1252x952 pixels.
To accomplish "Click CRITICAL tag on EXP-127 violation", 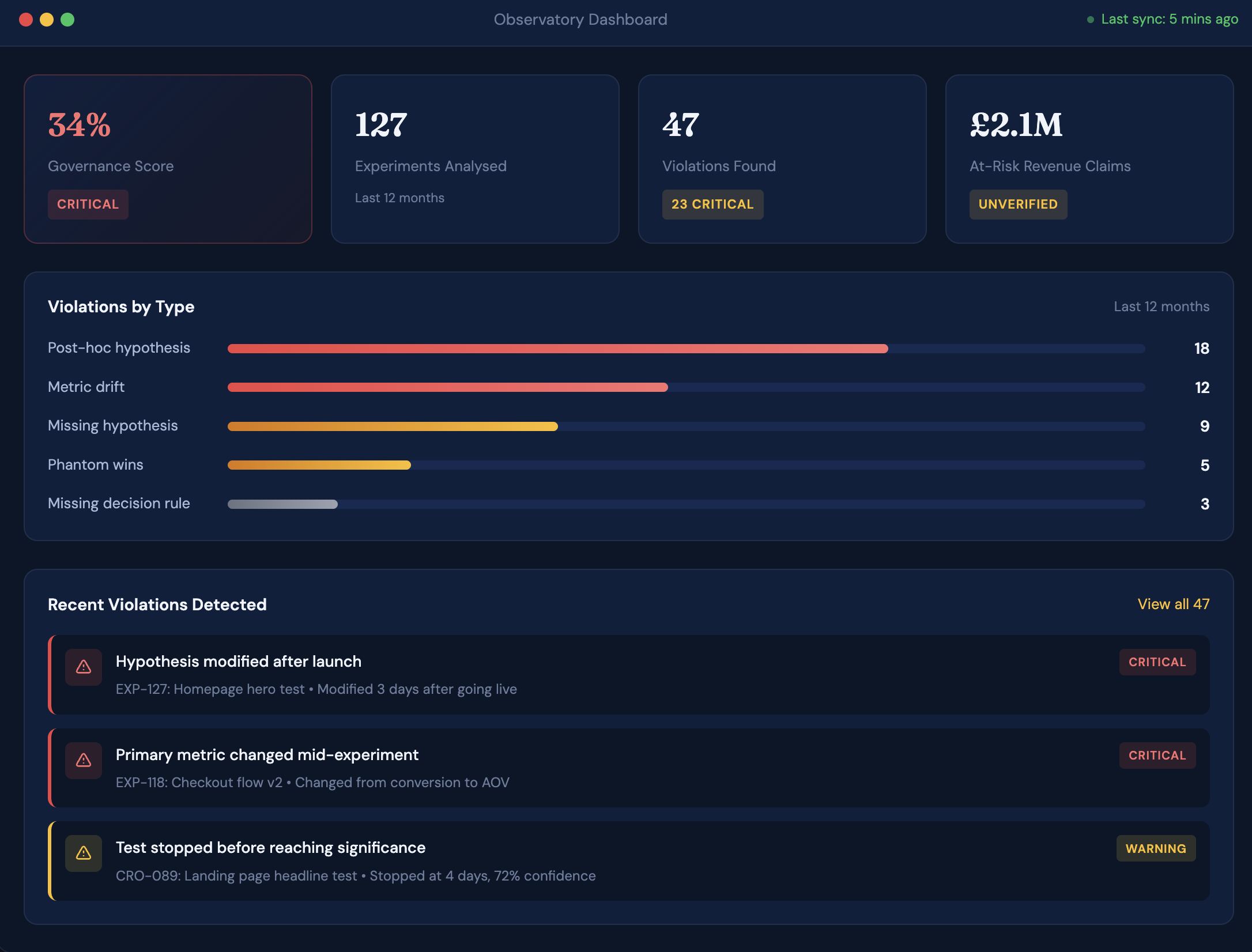I will tap(1157, 662).
